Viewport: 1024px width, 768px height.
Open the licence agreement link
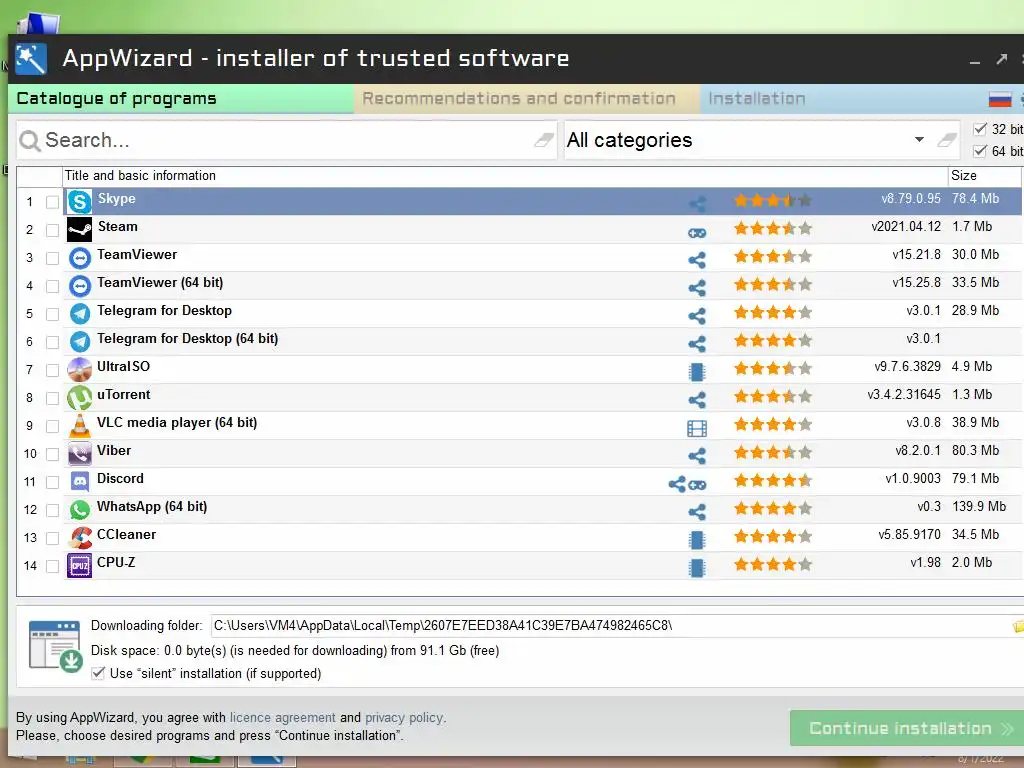click(282, 717)
